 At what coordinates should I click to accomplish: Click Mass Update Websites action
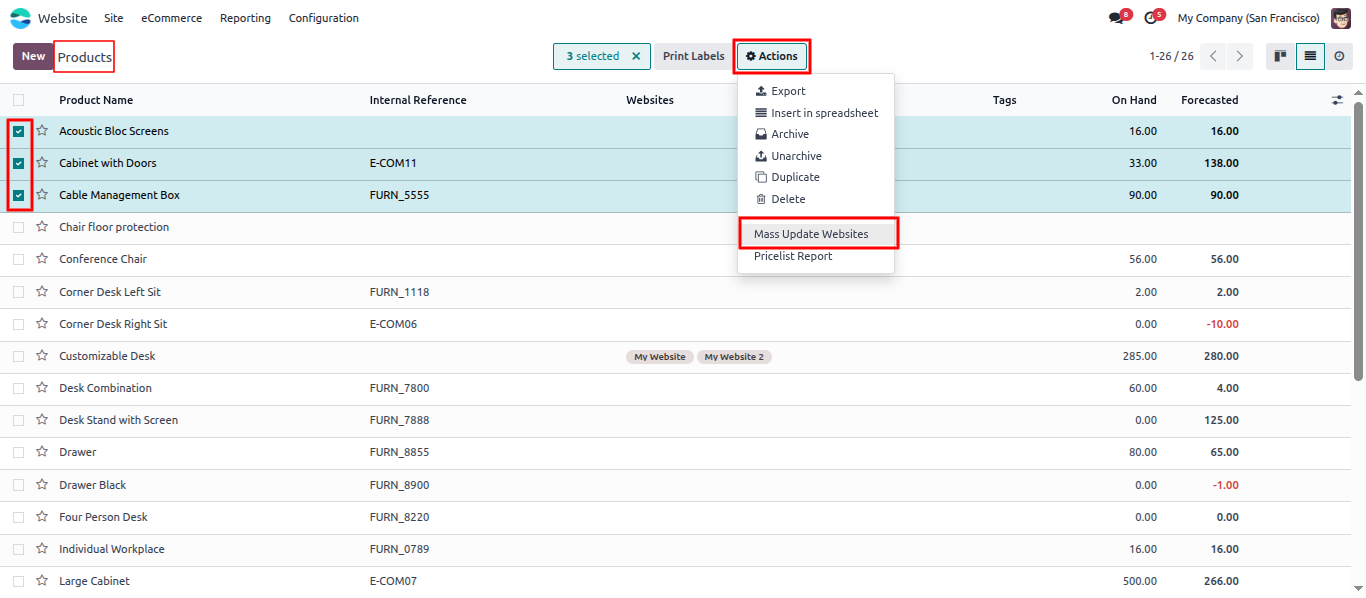click(x=816, y=234)
